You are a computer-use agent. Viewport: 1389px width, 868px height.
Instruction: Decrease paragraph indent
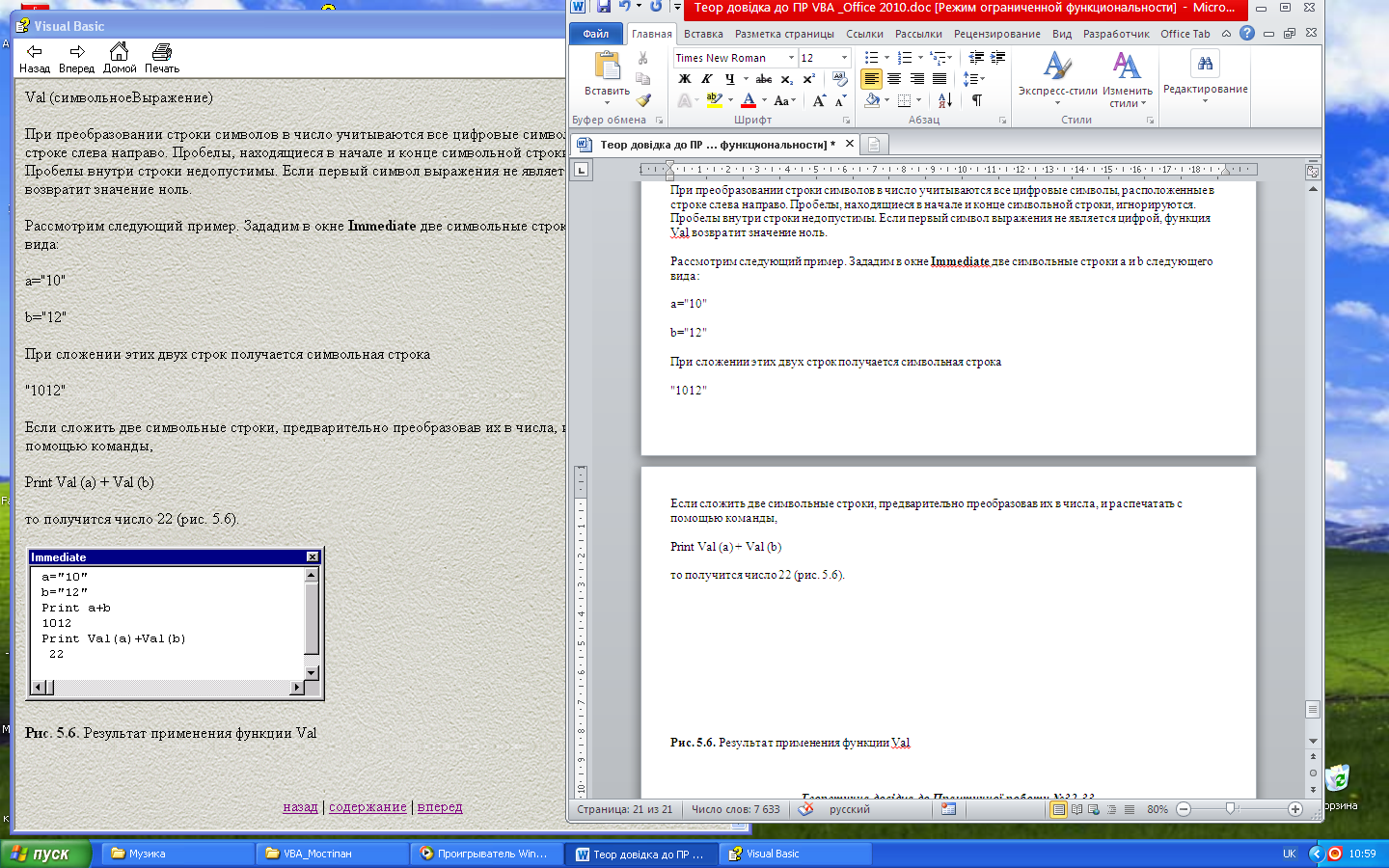(976, 58)
